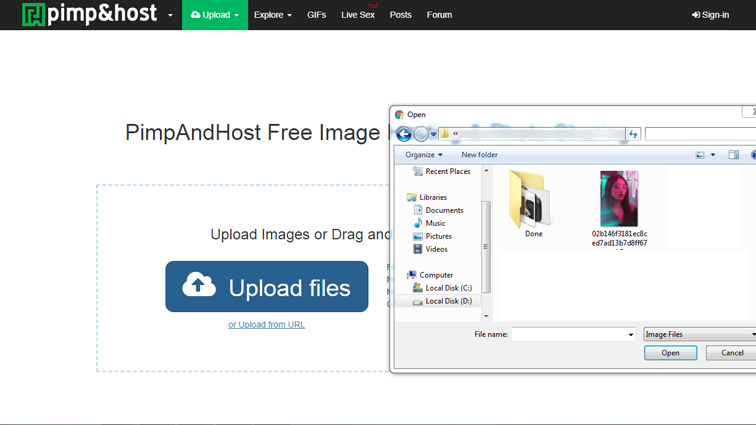
Task: Expand the recent locations dropdown arrow
Action: coord(433,135)
